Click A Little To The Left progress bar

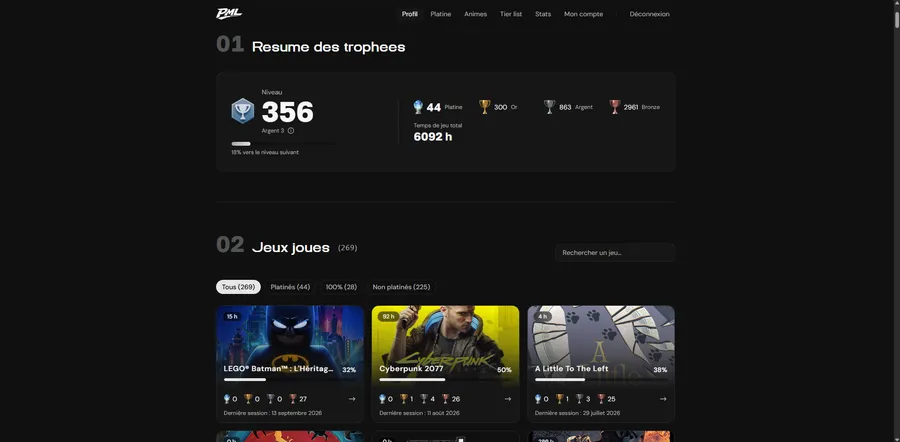[x=601, y=379]
